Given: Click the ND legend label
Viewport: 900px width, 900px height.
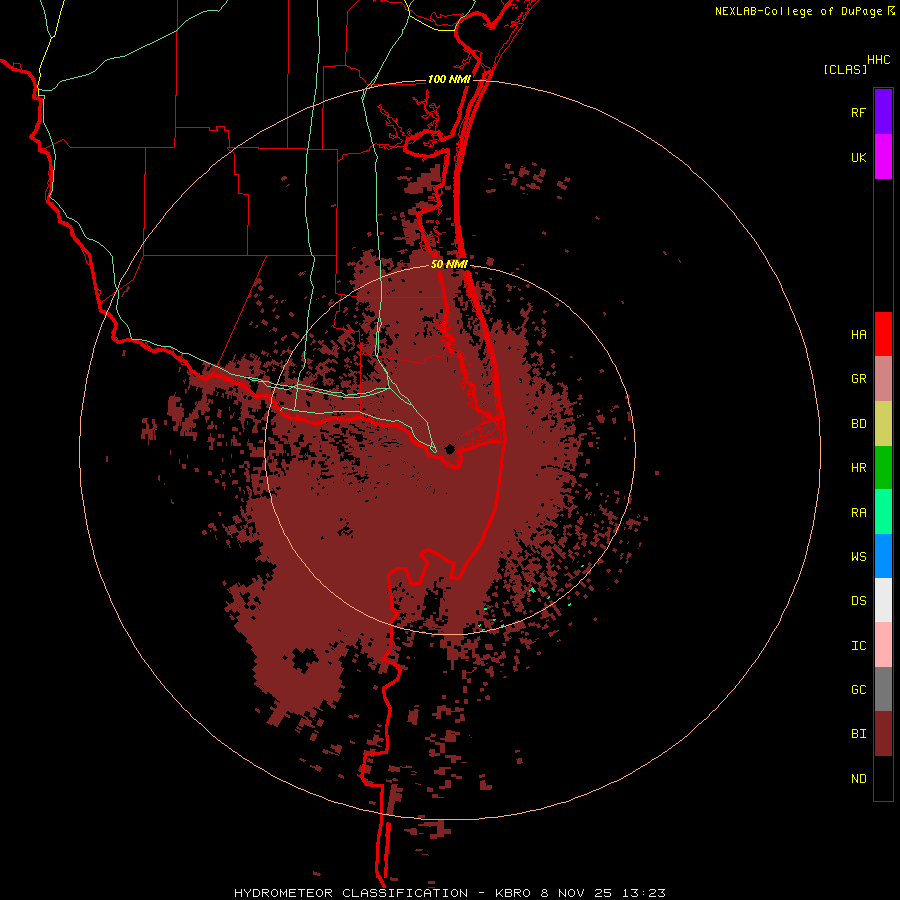Looking at the screenshot, I should pos(858,779).
